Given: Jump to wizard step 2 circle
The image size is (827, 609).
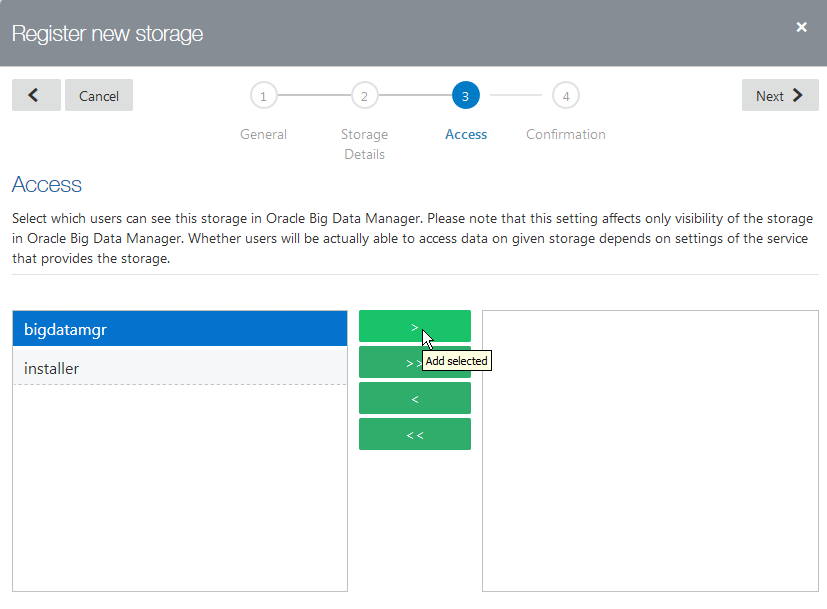Looking at the screenshot, I should (364, 95).
